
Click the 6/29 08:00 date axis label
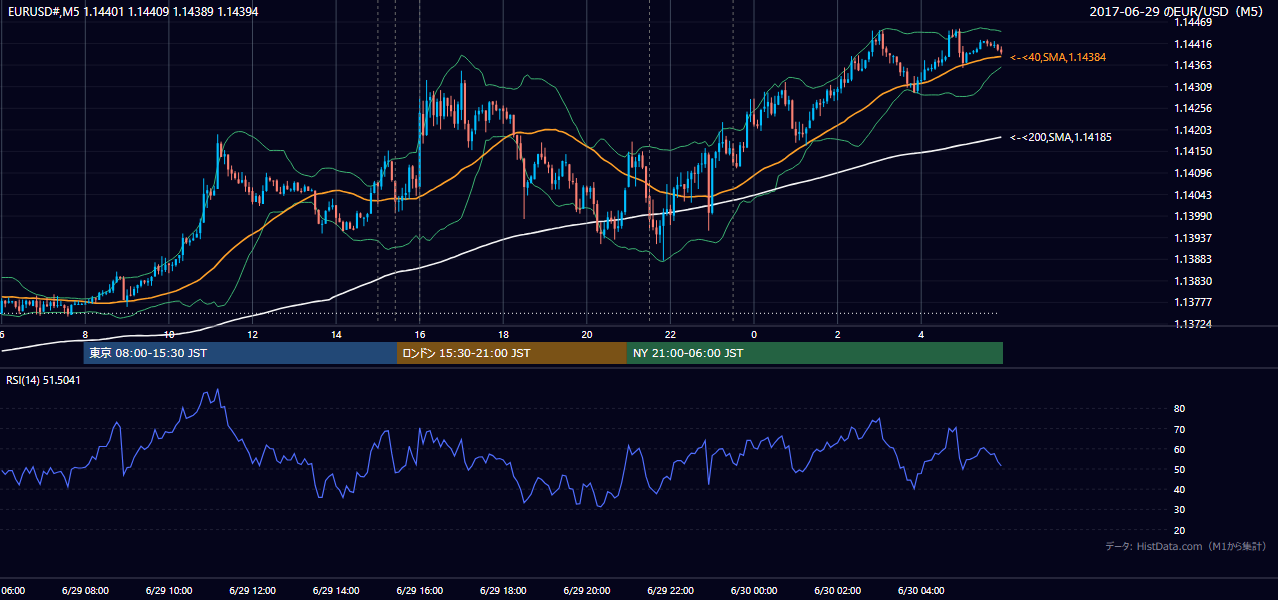(85, 591)
